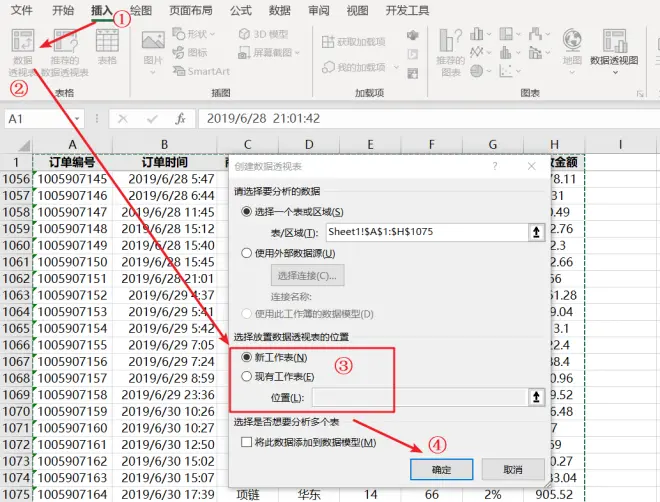Select the 选择一个表或区域 radio option
This screenshot has width=660, height=502.
click(246, 212)
